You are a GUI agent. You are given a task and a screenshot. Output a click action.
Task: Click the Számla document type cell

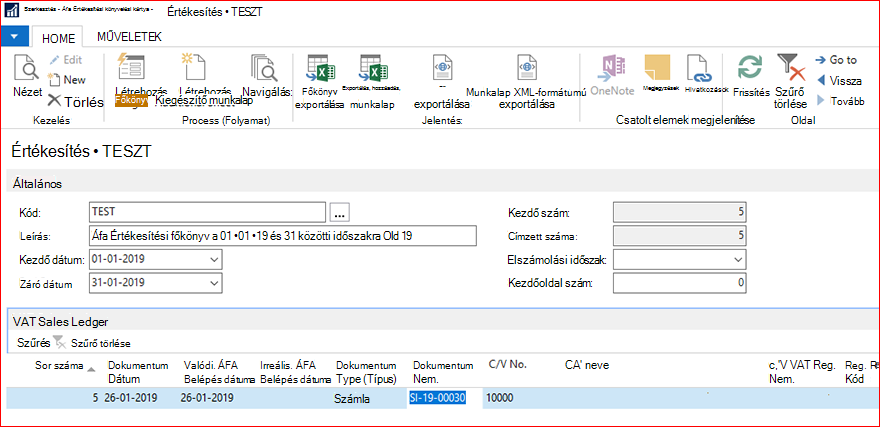(x=351, y=401)
